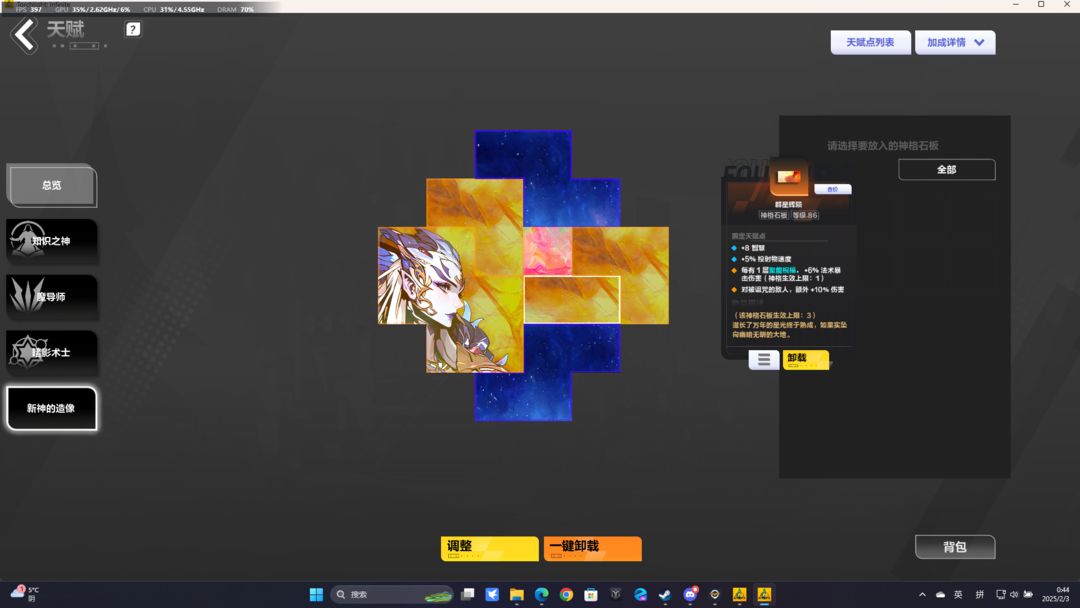Open the 全部 filter selector
Screen dimensions: 1080x608
946,169
